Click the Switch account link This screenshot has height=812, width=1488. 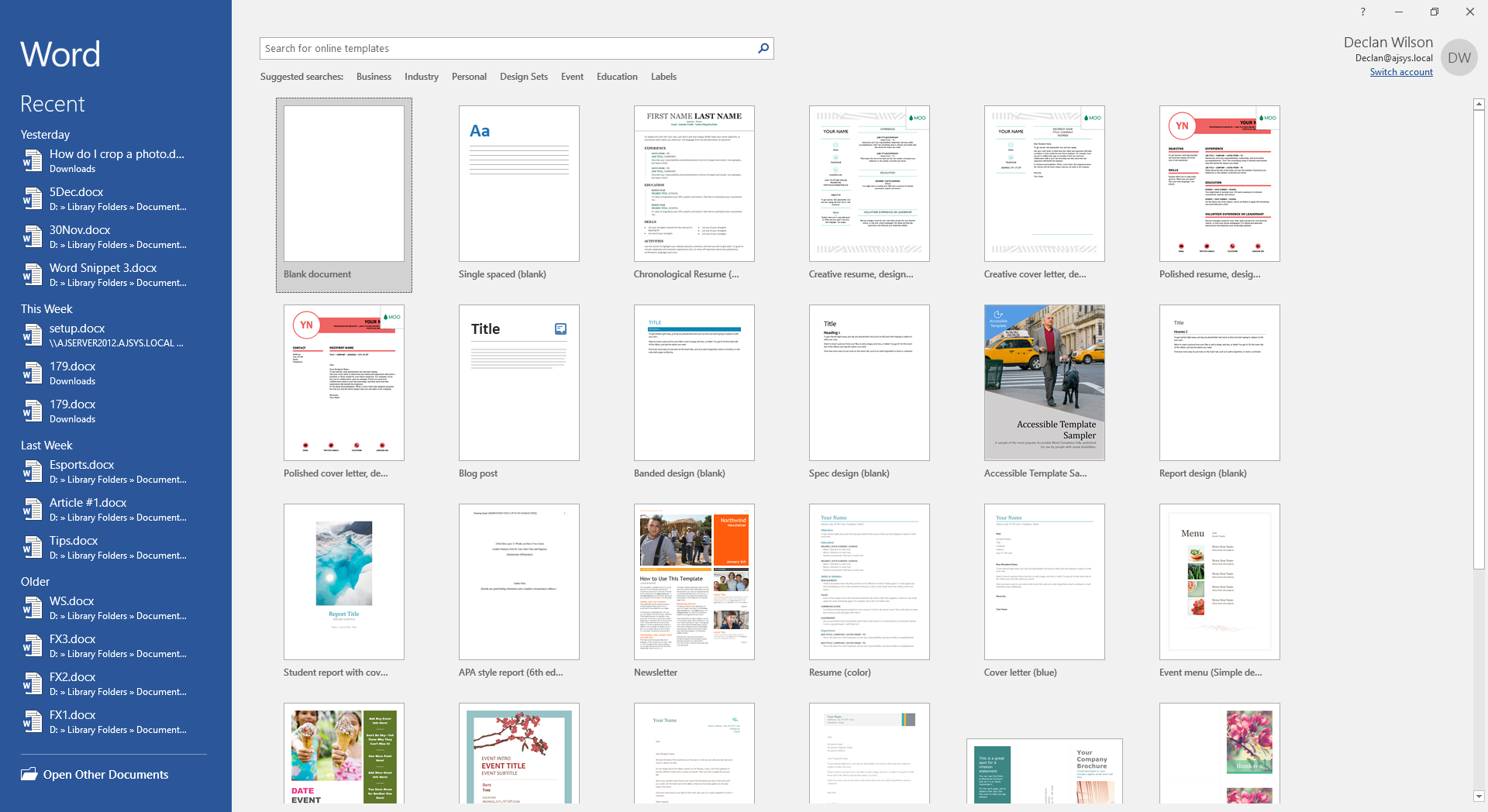pyautogui.click(x=1400, y=72)
